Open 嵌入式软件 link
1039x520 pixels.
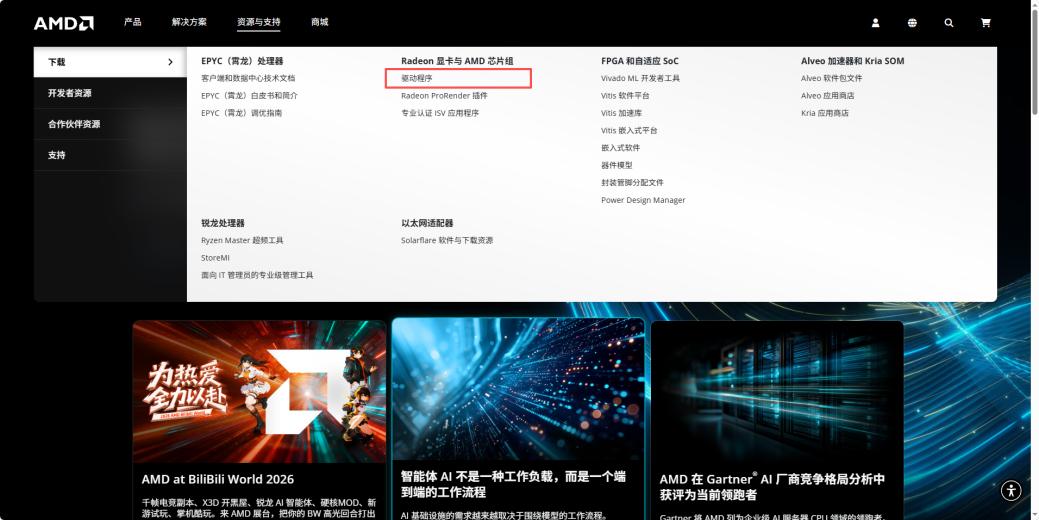(x=621, y=148)
